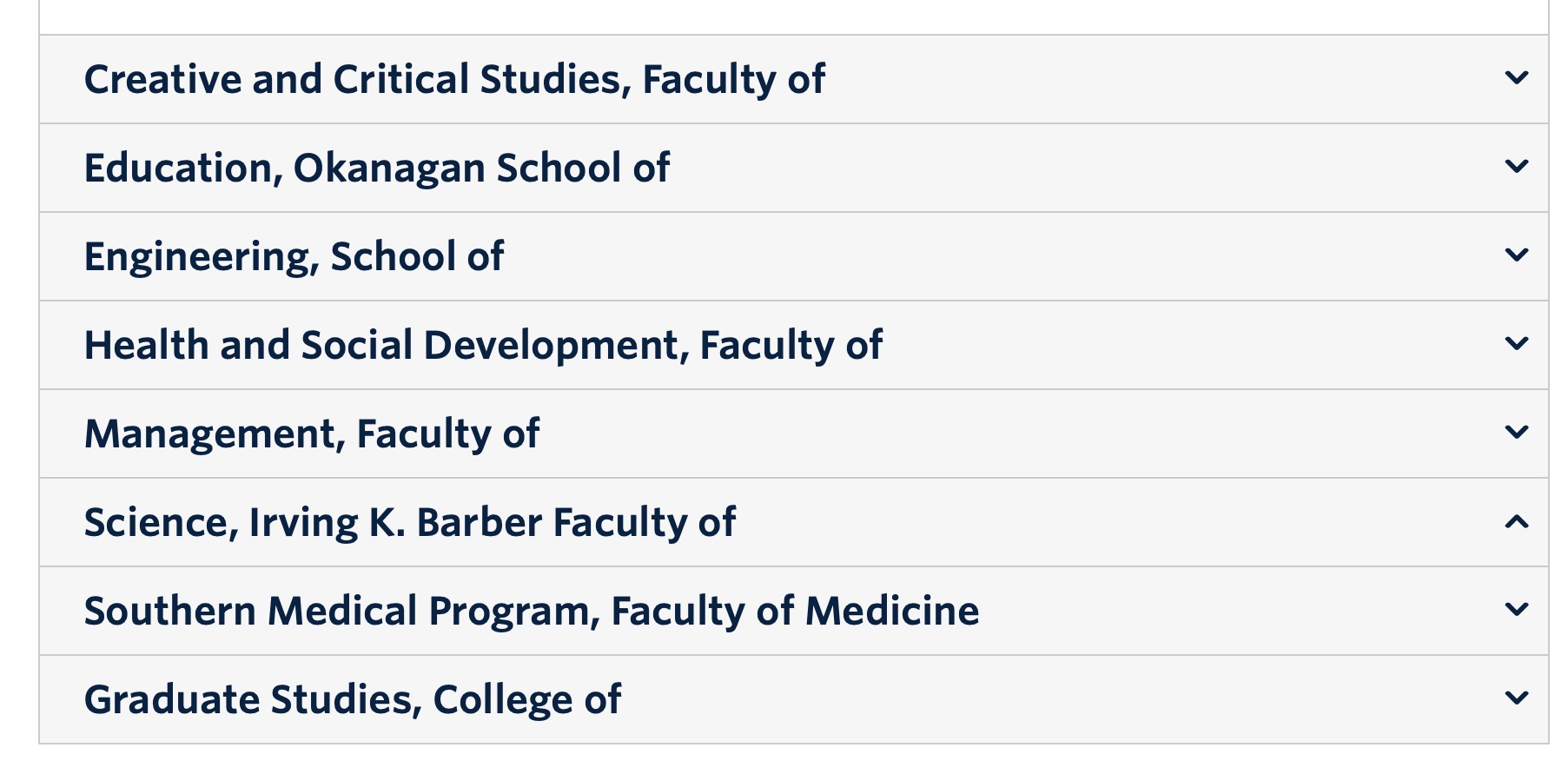This screenshot has width=1568, height=761.
Task: Open Health and Social Development, Faculty of heading
Action: 483,346
